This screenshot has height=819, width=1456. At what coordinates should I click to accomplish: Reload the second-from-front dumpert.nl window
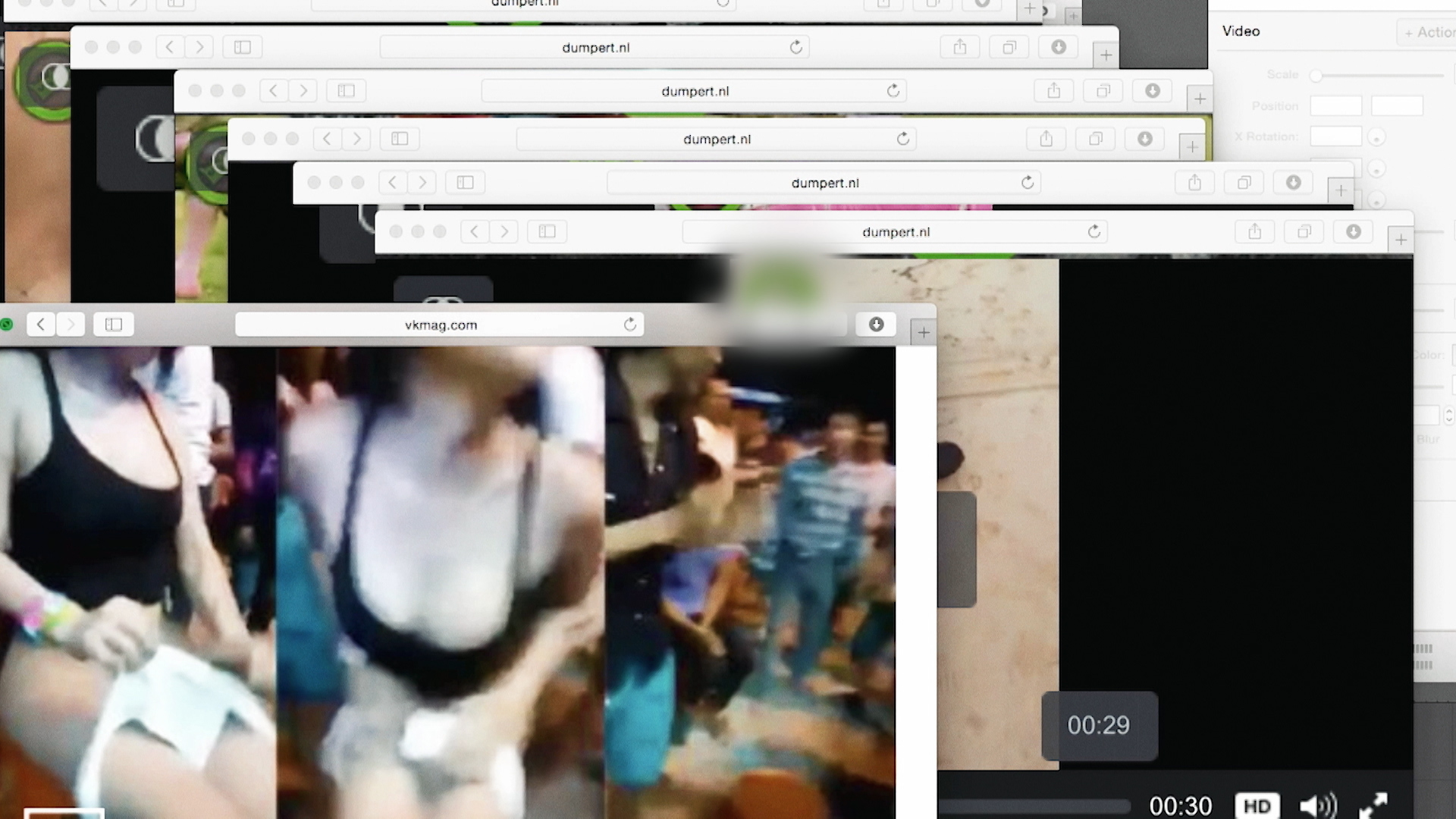pos(1027,182)
